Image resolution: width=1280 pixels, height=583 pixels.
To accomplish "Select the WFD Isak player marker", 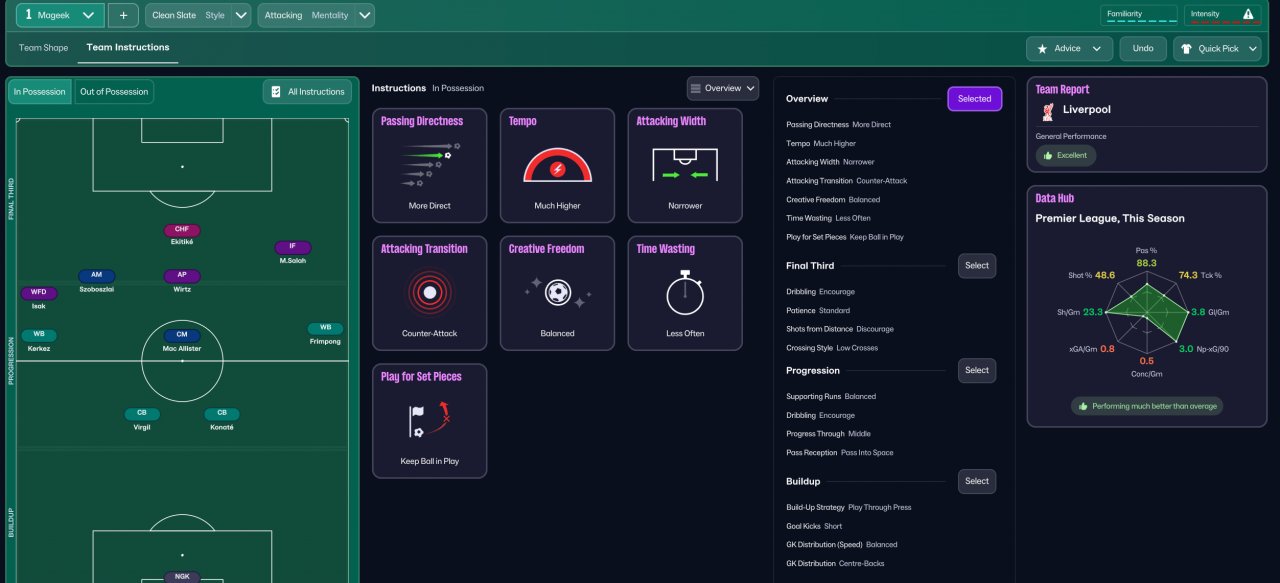I will coord(38,298).
